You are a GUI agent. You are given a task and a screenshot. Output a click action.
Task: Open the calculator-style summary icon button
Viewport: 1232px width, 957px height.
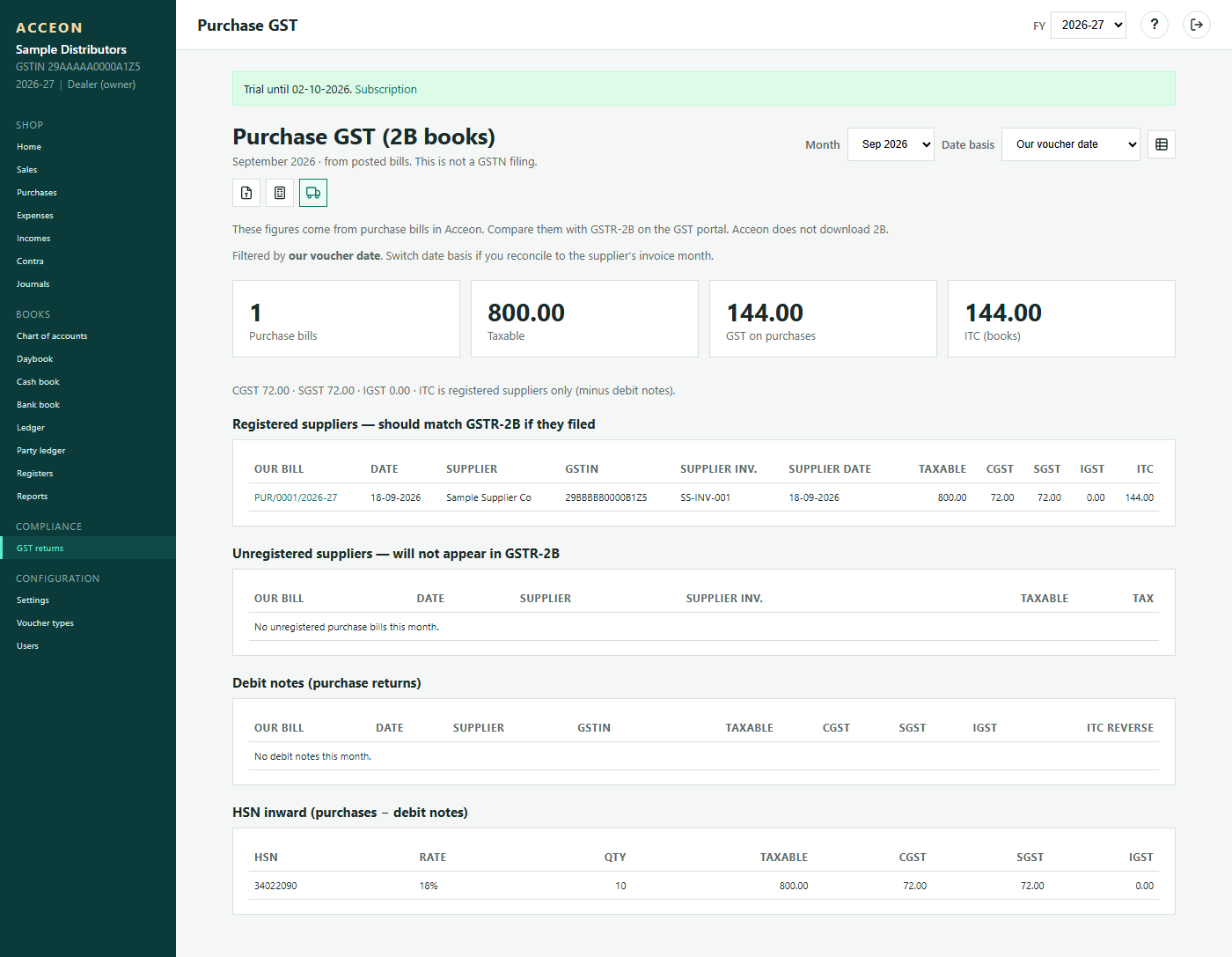280,193
